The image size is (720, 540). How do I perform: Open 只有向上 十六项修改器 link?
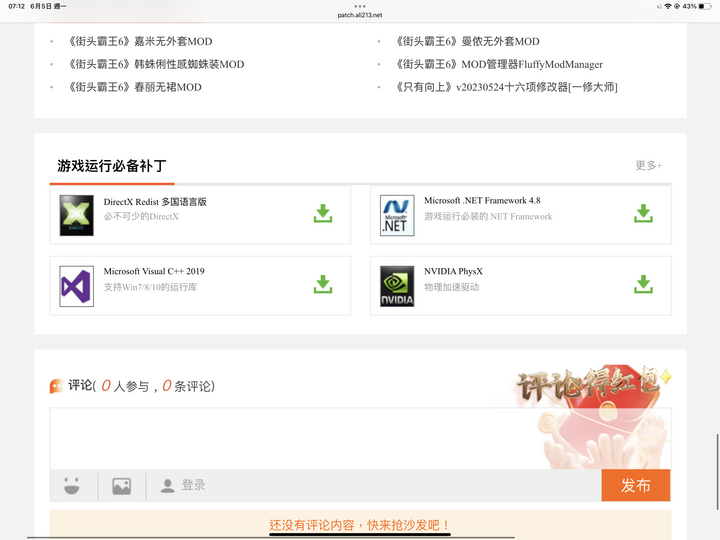click(x=506, y=87)
